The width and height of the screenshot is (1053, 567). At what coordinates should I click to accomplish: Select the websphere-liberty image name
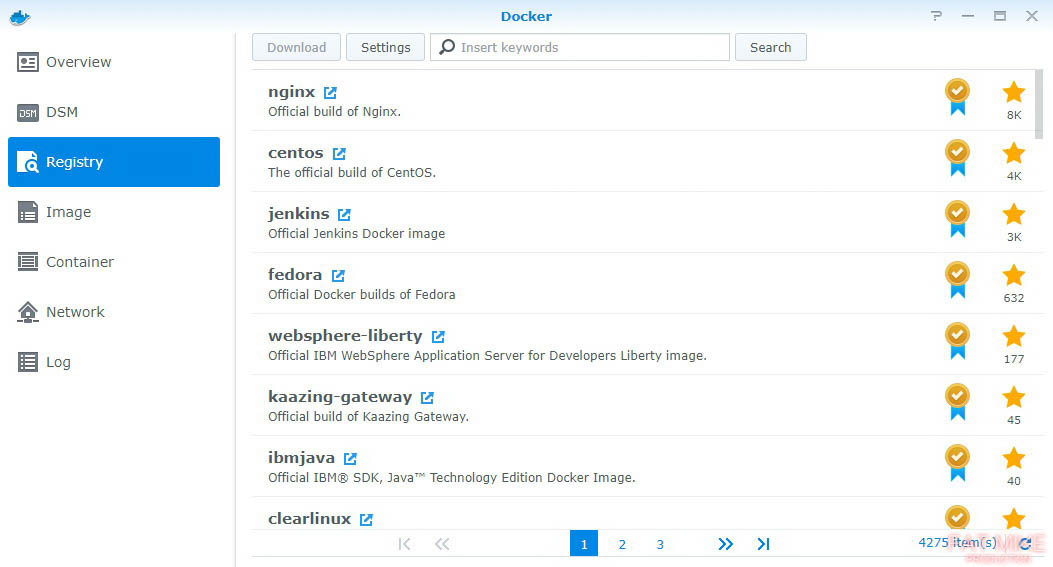click(345, 336)
